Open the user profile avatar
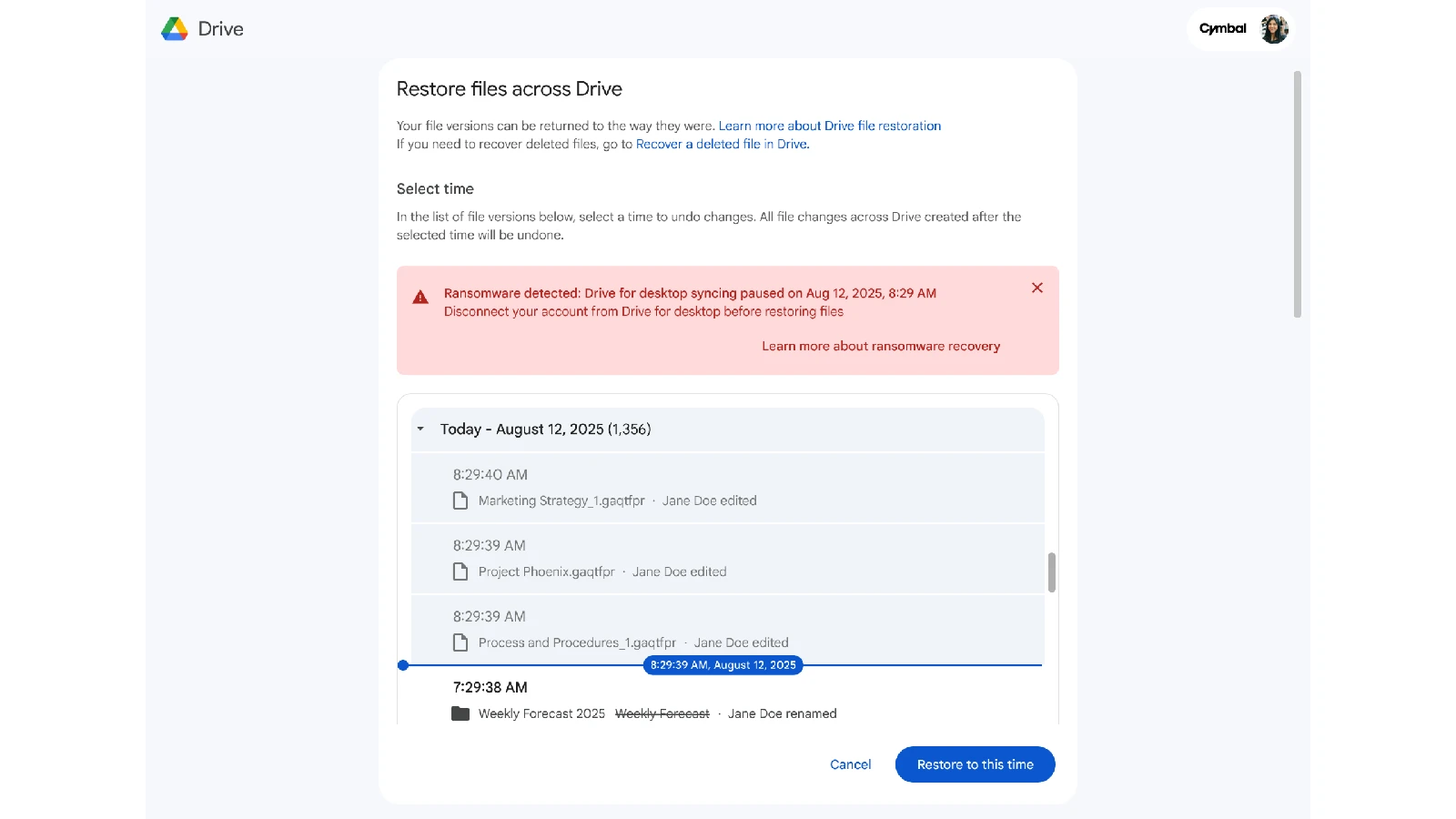 [1274, 29]
